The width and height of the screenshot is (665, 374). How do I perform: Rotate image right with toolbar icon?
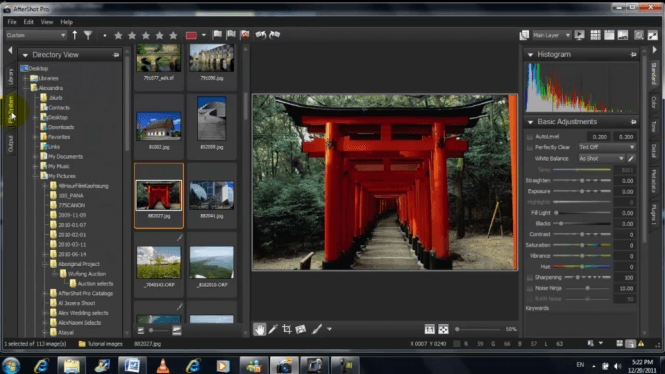[x=274, y=35]
